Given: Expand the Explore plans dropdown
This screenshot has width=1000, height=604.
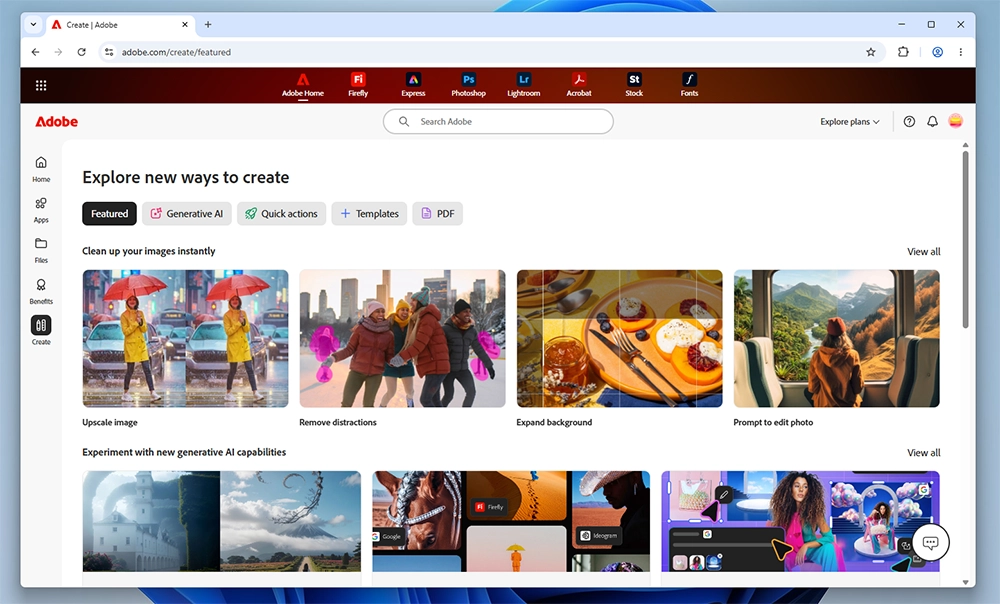Looking at the screenshot, I should tap(849, 121).
